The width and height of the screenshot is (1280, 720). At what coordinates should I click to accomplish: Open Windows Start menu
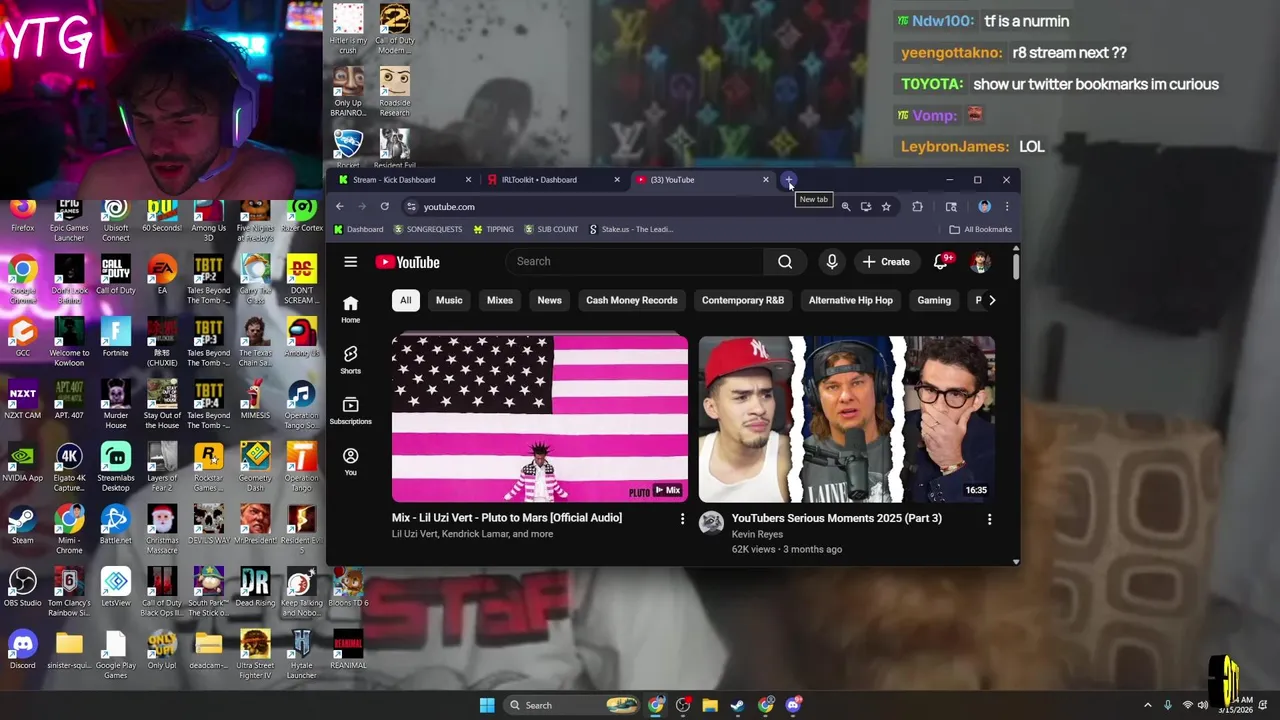coord(487,705)
